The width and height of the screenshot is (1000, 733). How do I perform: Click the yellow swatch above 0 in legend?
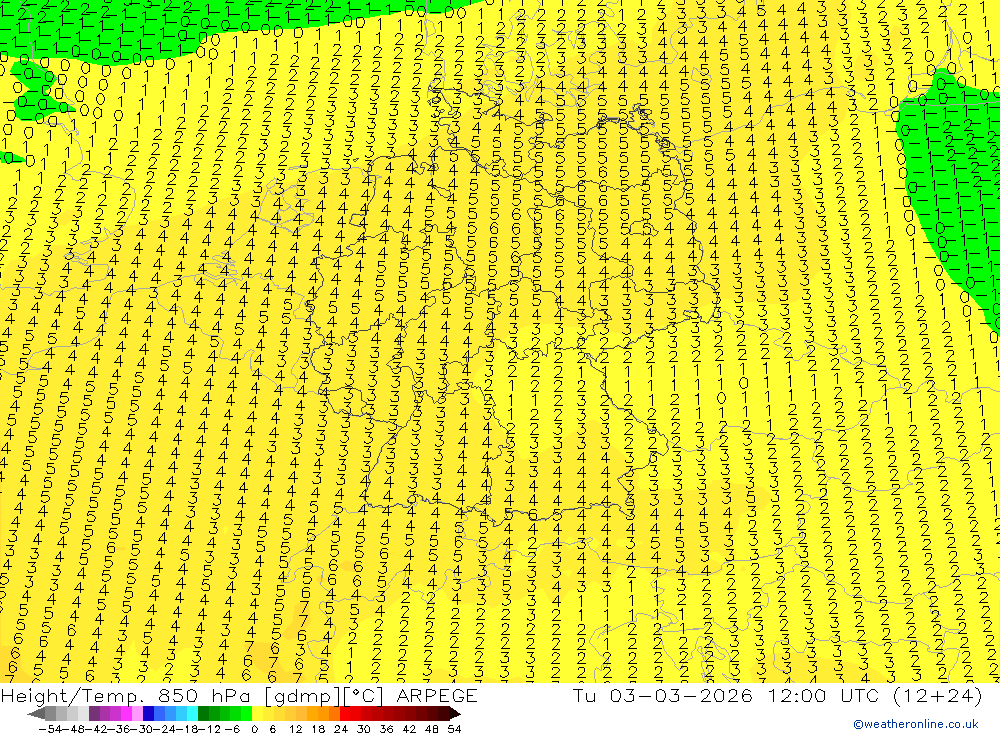click(x=258, y=713)
